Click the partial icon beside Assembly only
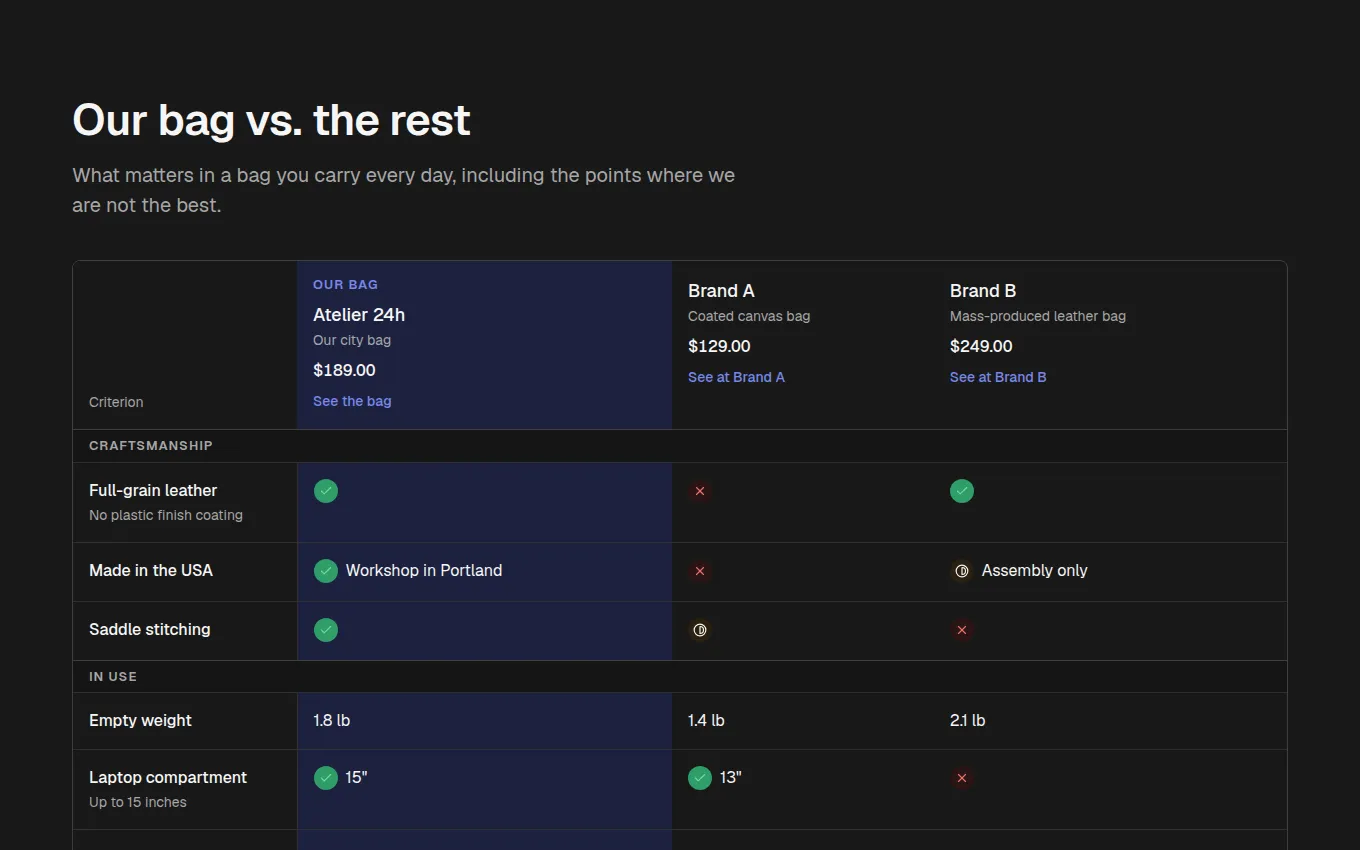The height and width of the screenshot is (850, 1360). pyautogui.click(x=962, y=571)
